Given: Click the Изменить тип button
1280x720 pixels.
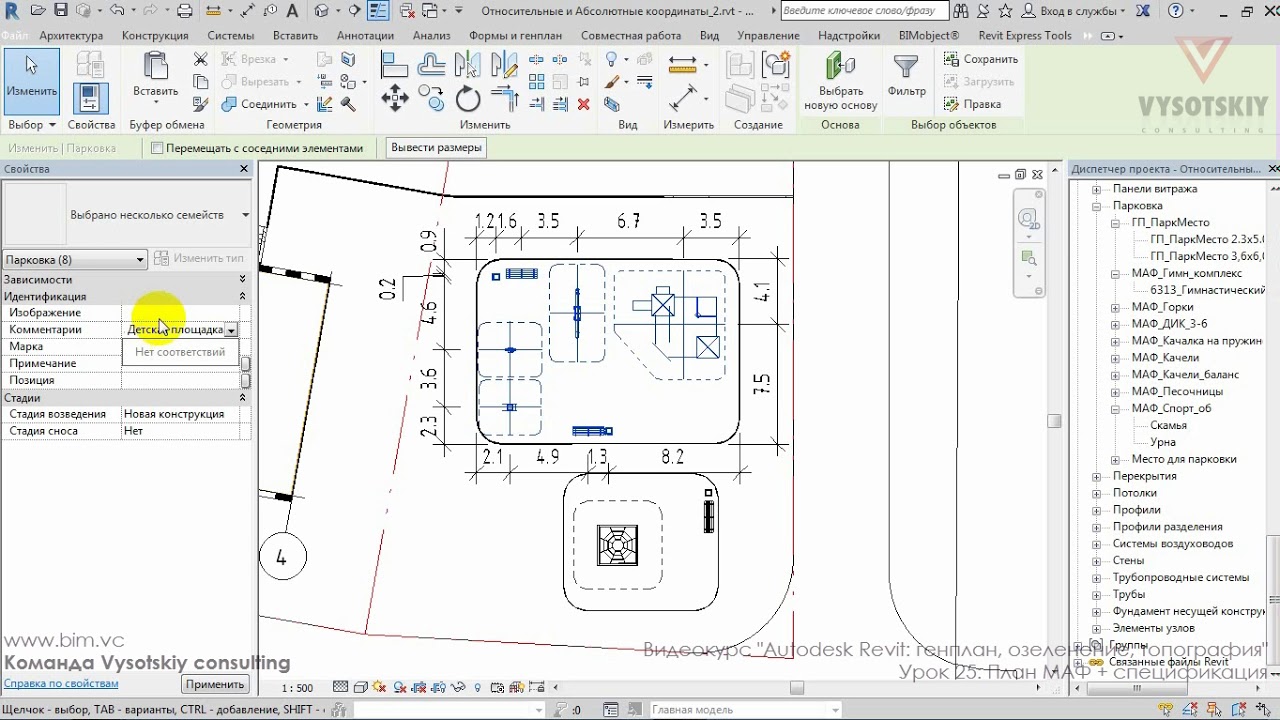Looking at the screenshot, I should click(200, 259).
